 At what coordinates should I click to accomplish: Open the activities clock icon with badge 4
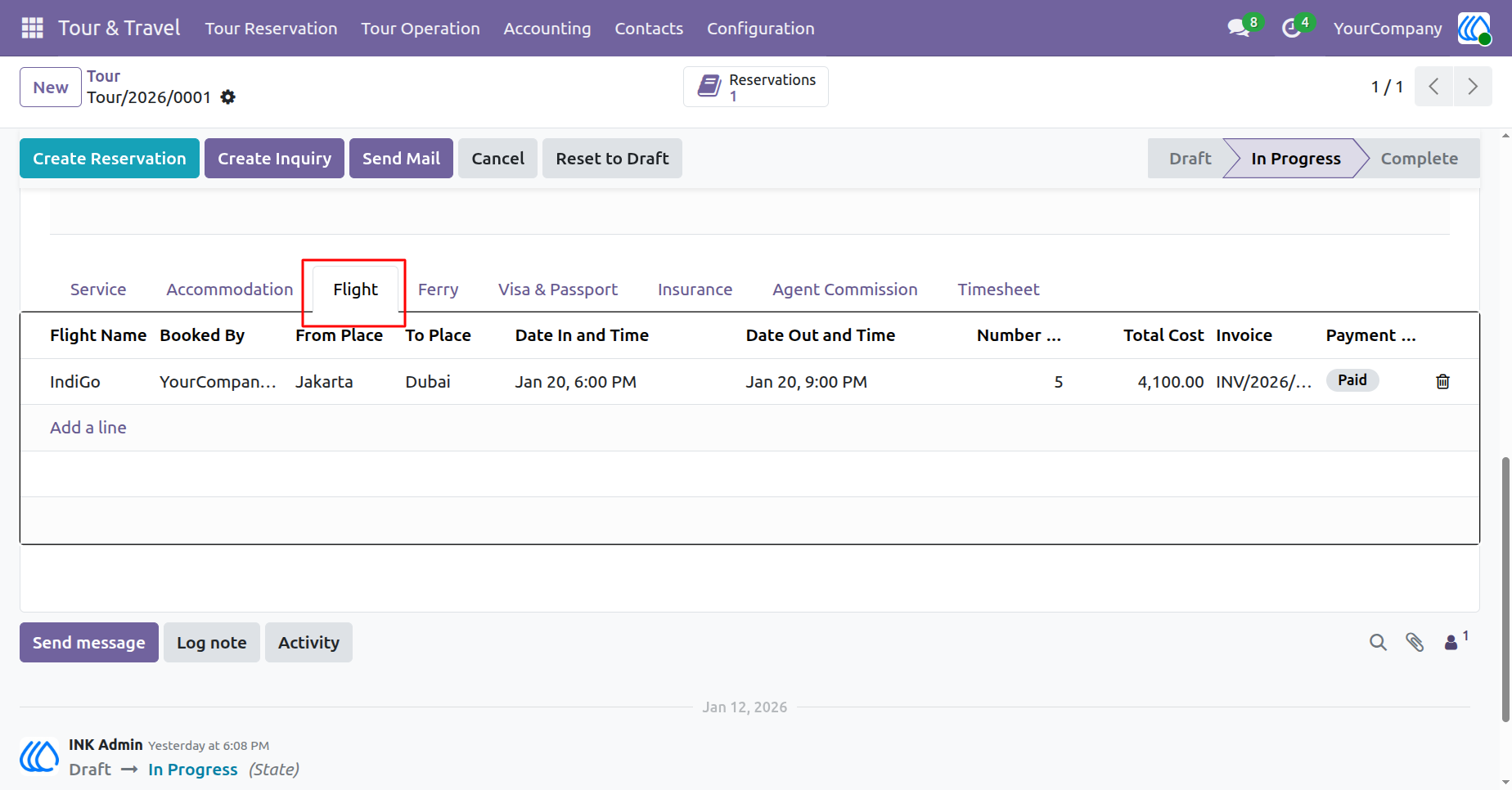point(1291,28)
